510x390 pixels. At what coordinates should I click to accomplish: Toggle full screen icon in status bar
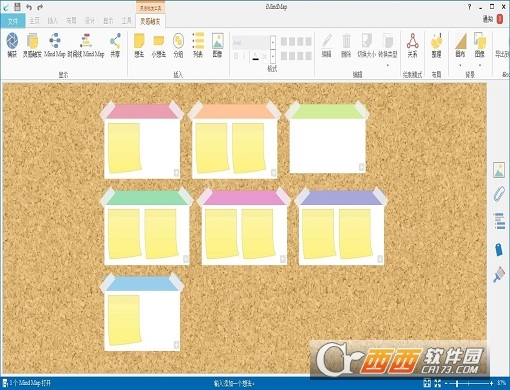click(438, 383)
